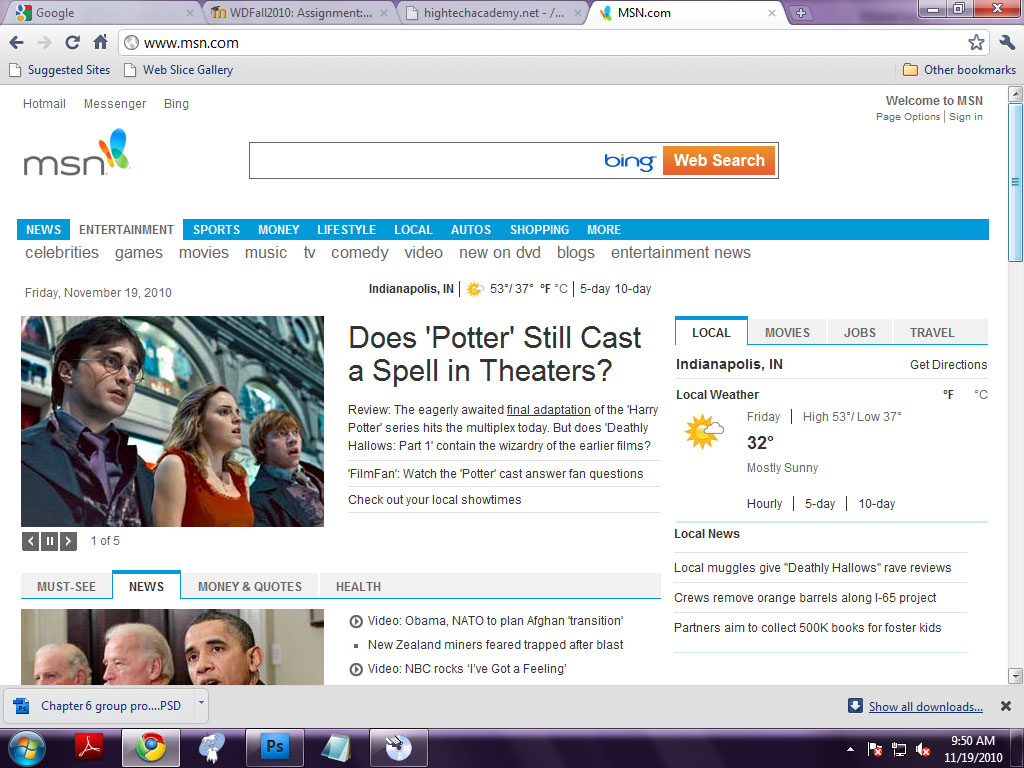Click the page scrollbar down arrow
Screen dimensions: 1024x768
(x=1015, y=675)
